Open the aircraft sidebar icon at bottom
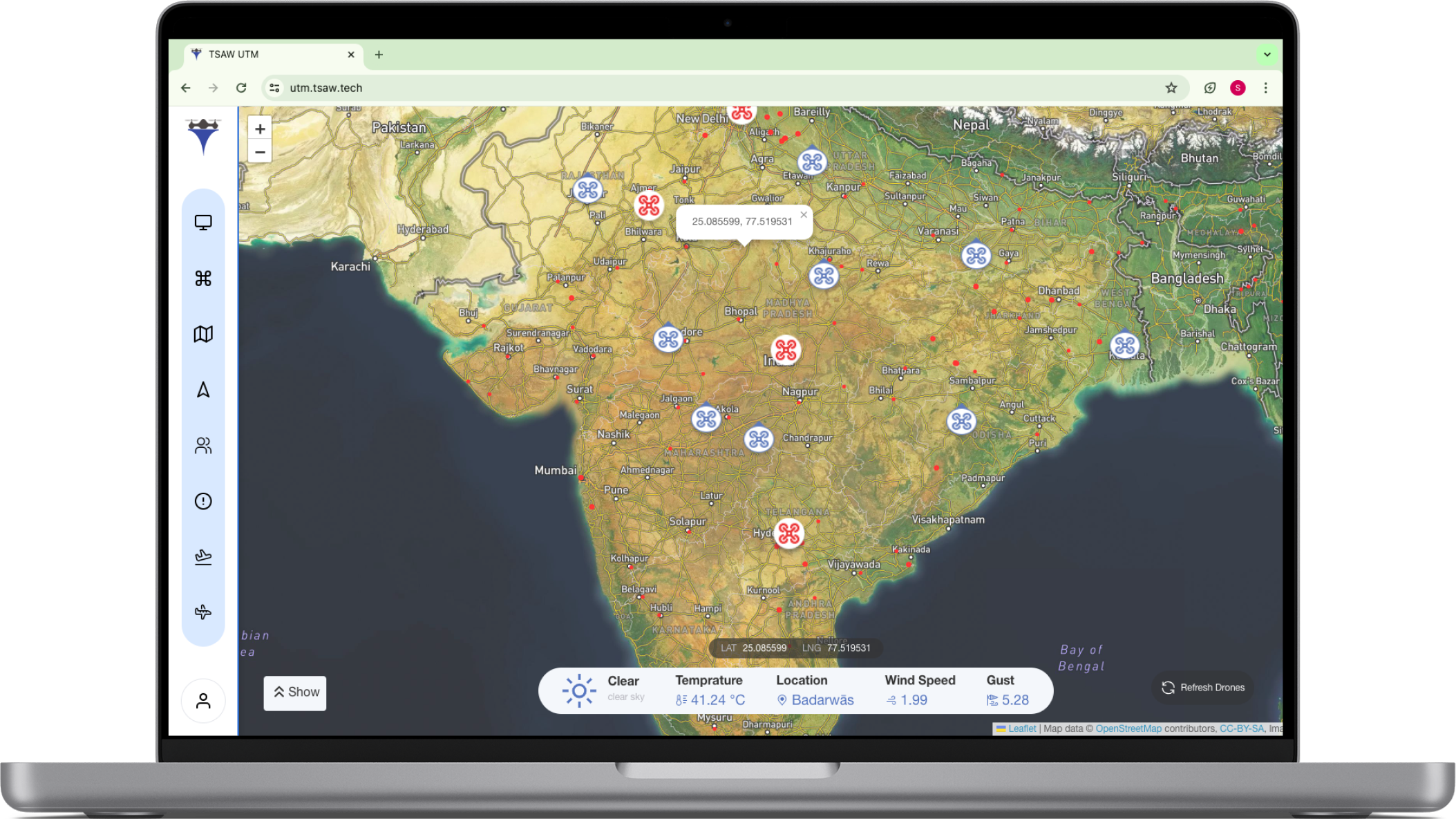The width and height of the screenshot is (1456, 819). tap(203, 612)
